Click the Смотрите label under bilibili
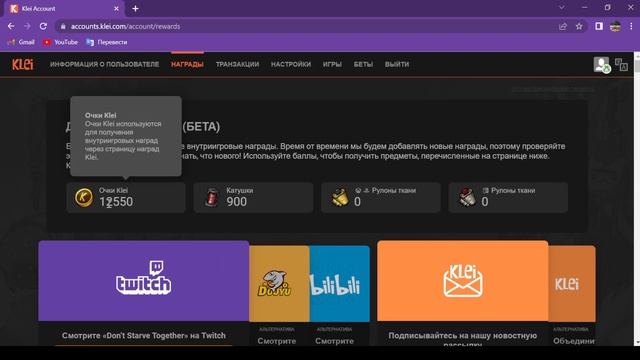 click(335, 341)
